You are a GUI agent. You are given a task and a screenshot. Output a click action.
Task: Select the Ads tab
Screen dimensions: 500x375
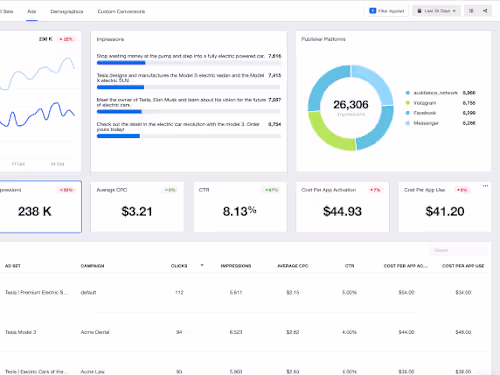(32, 11)
